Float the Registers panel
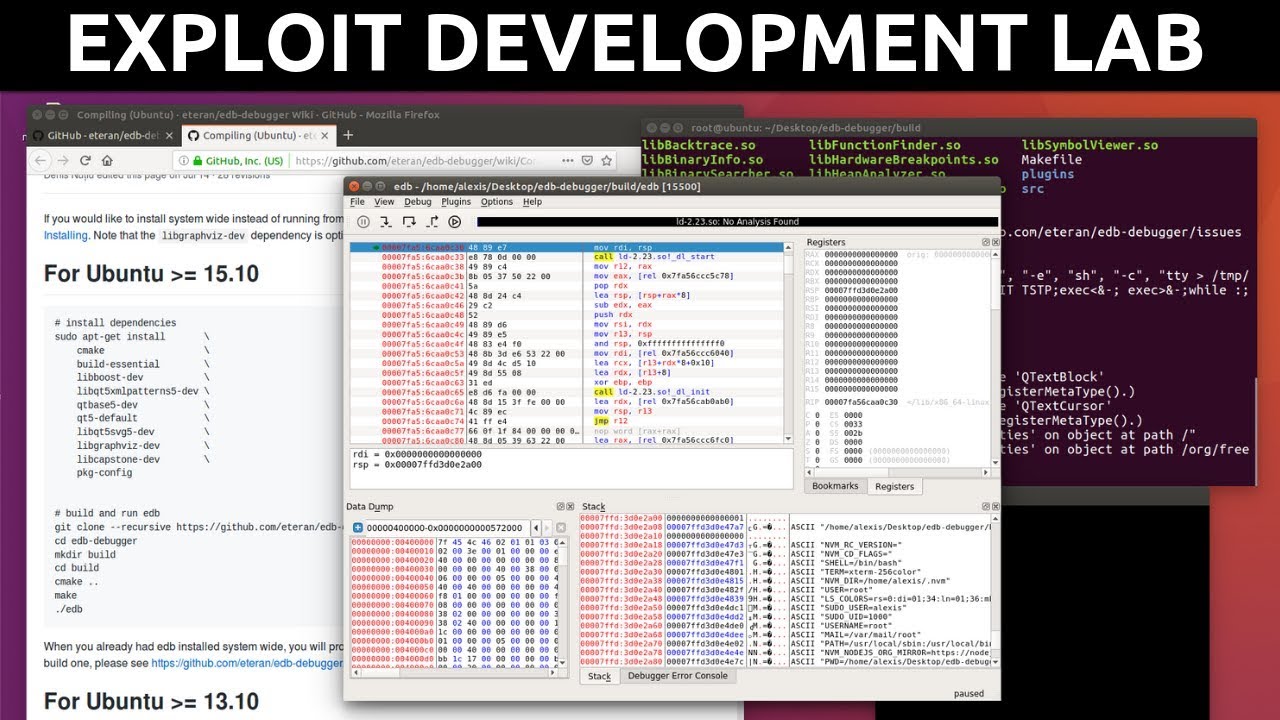This screenshot has width=1280, height=720. 985,242
